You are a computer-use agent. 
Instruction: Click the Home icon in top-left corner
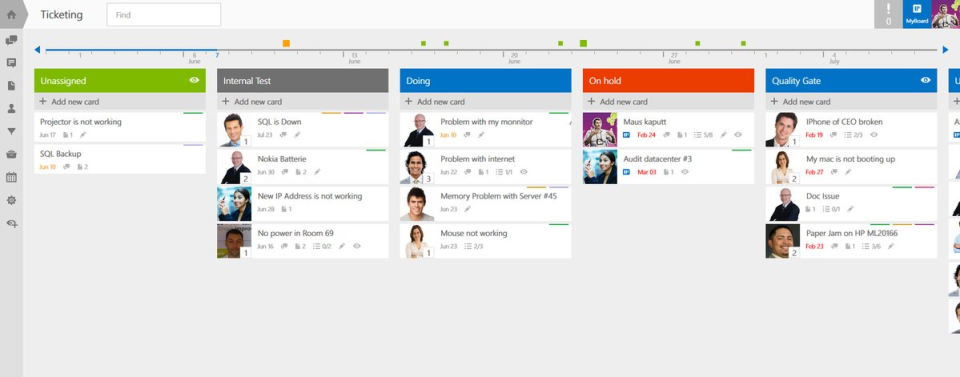coord(11,15)
